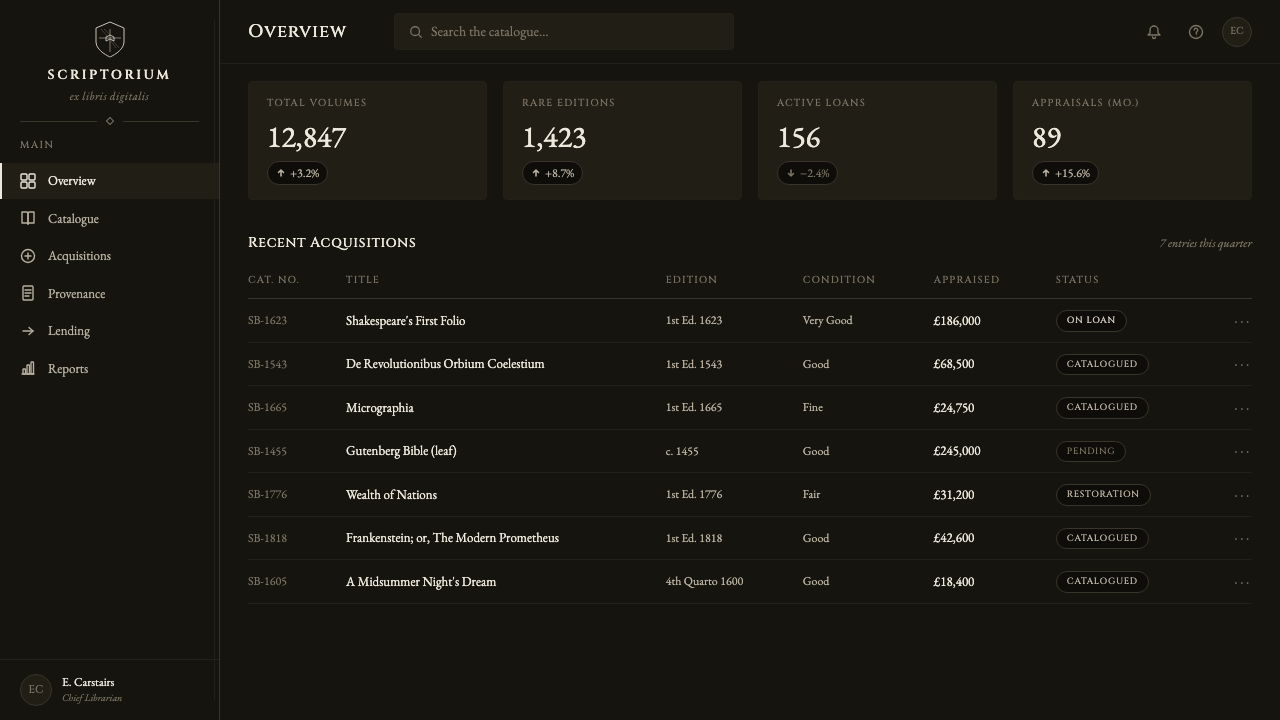
Task: Open the Reports bar-chart icon
Action: [x=28, y=369]
